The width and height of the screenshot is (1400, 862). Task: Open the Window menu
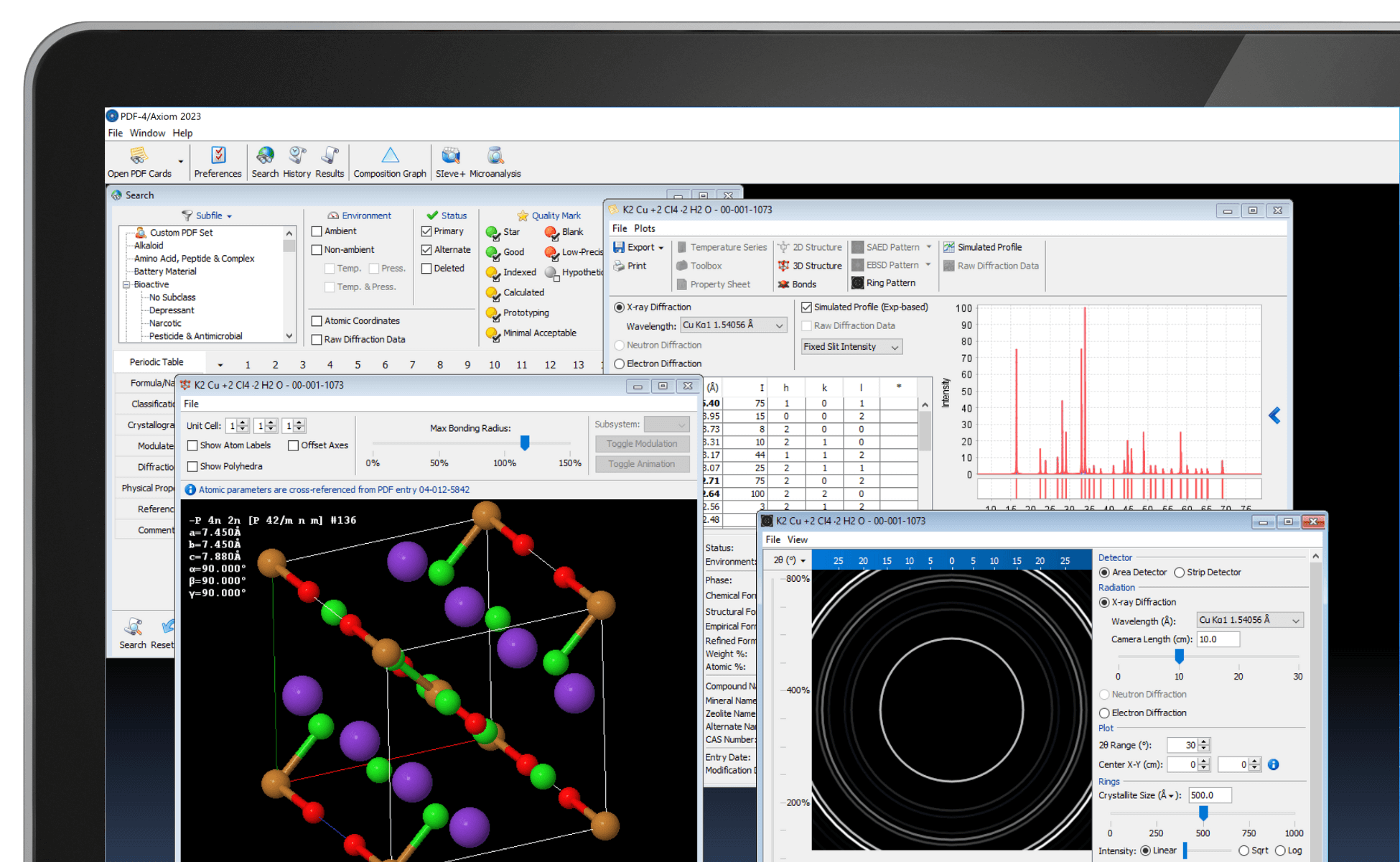[147, 133]
